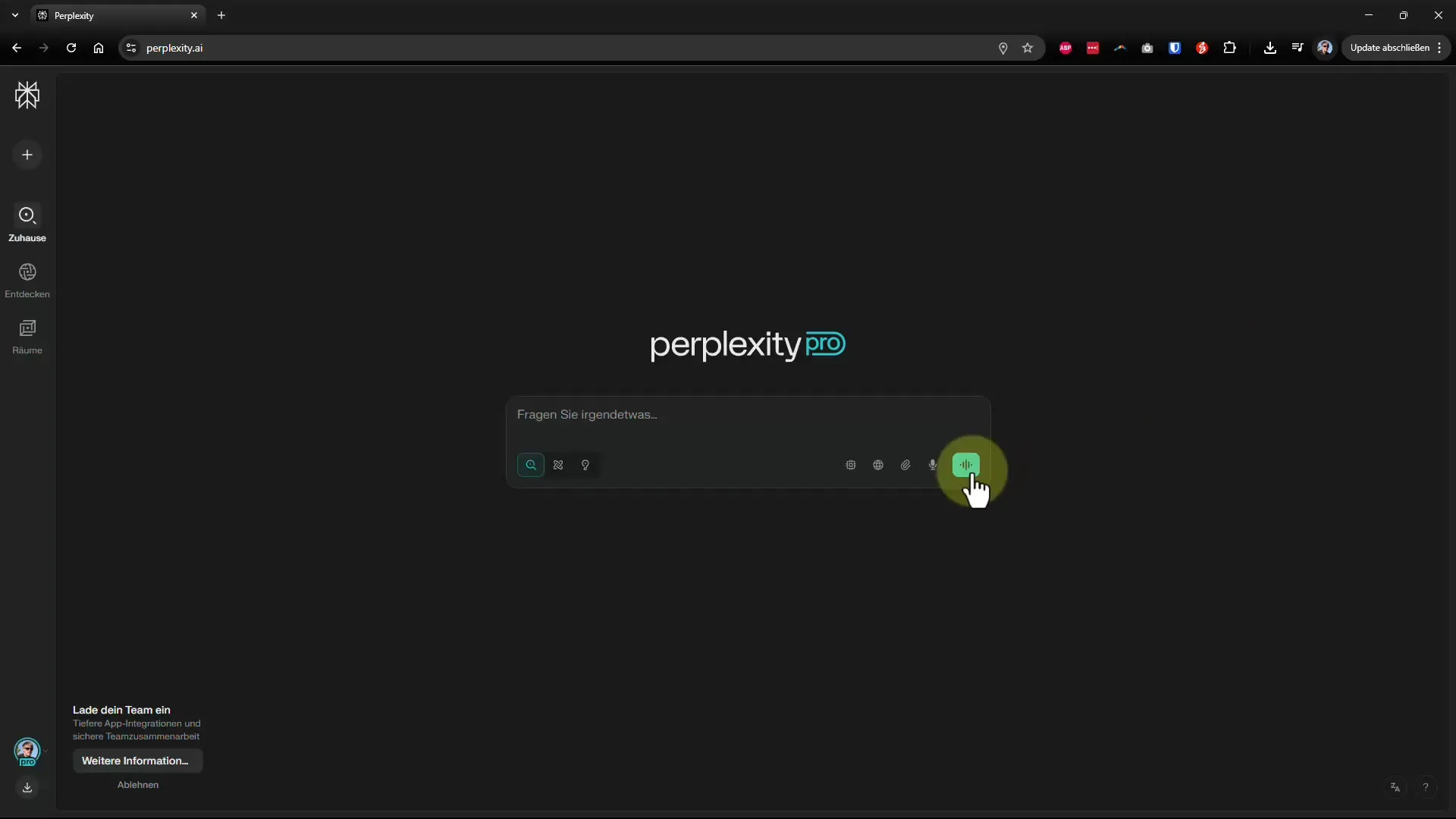Go back with the browser back arrow
This screenshot has height=819, width=1456.
(x=17, y=48)
